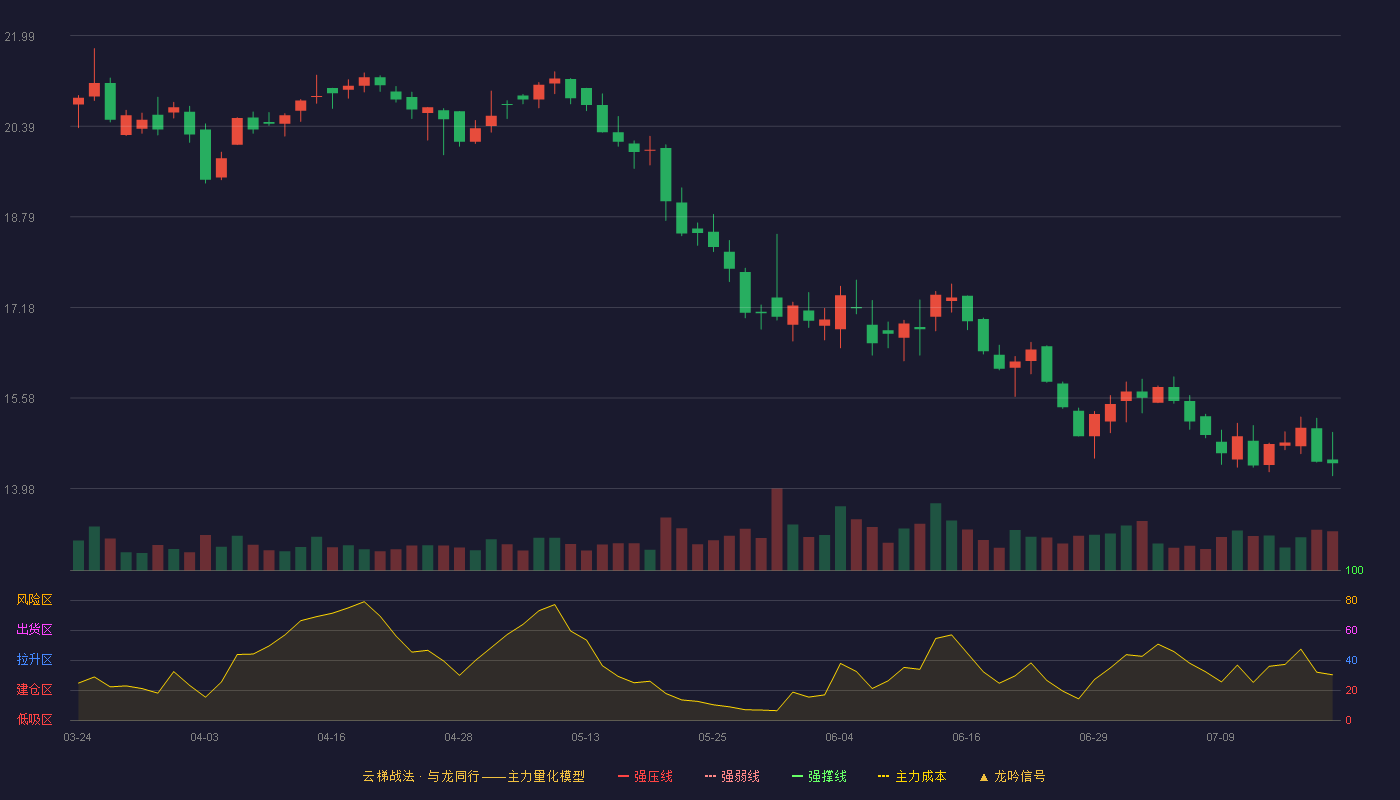The height and width of the screenshot is (800, 1400).
Task: Select the 出货区 zone label
Action: click(x=34, y=630)
